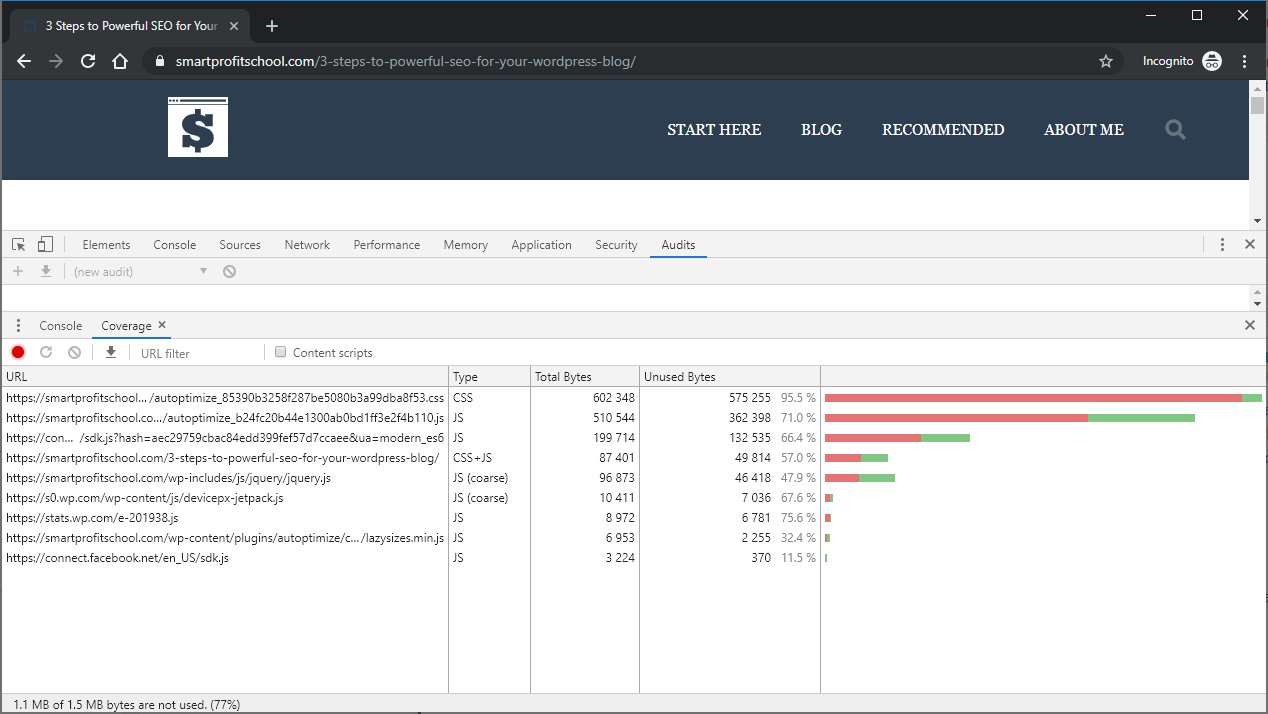
Task: Open the (new audit) dropdown
Action: [x=138, y=271]
